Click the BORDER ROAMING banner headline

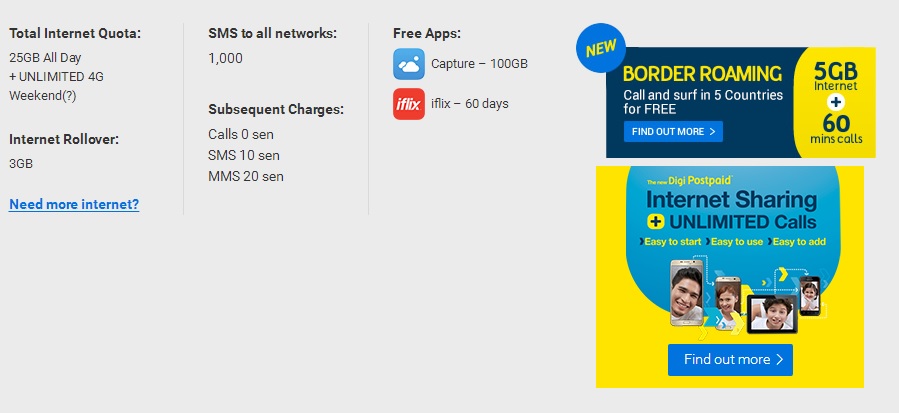702,74
